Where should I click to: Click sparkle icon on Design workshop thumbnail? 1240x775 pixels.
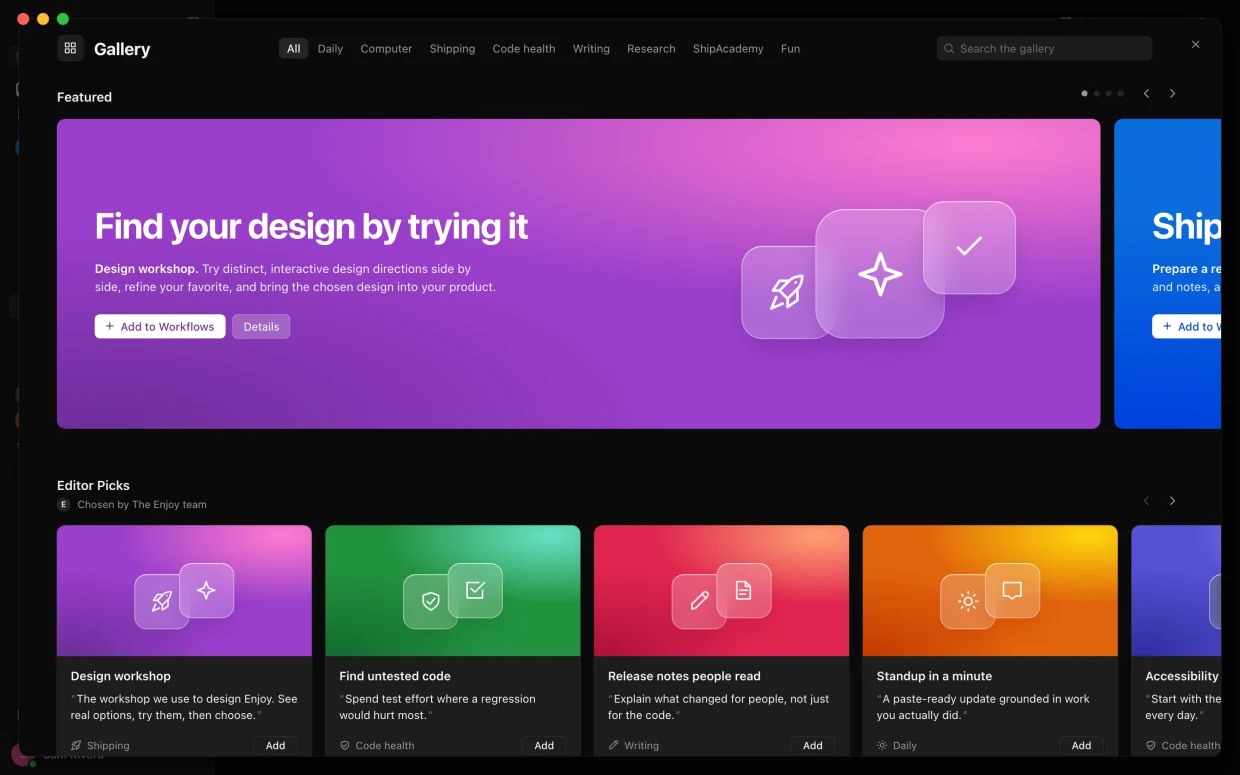click(x=206, y=590)
